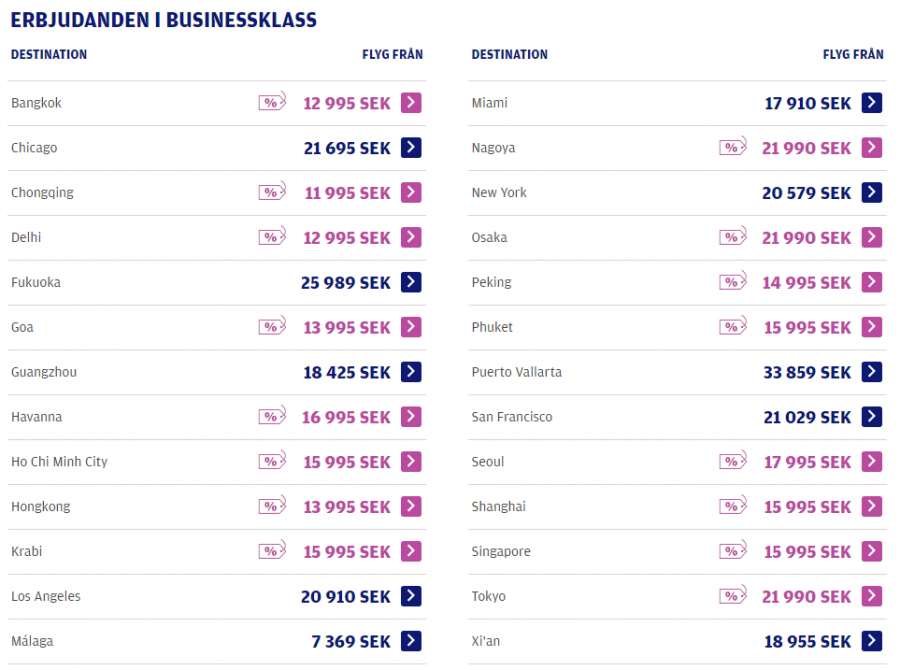Click the Fukuoka price 25 989 SEK
Image resolution: width=900 pixels, height=670 pixels.
[346, 283]
